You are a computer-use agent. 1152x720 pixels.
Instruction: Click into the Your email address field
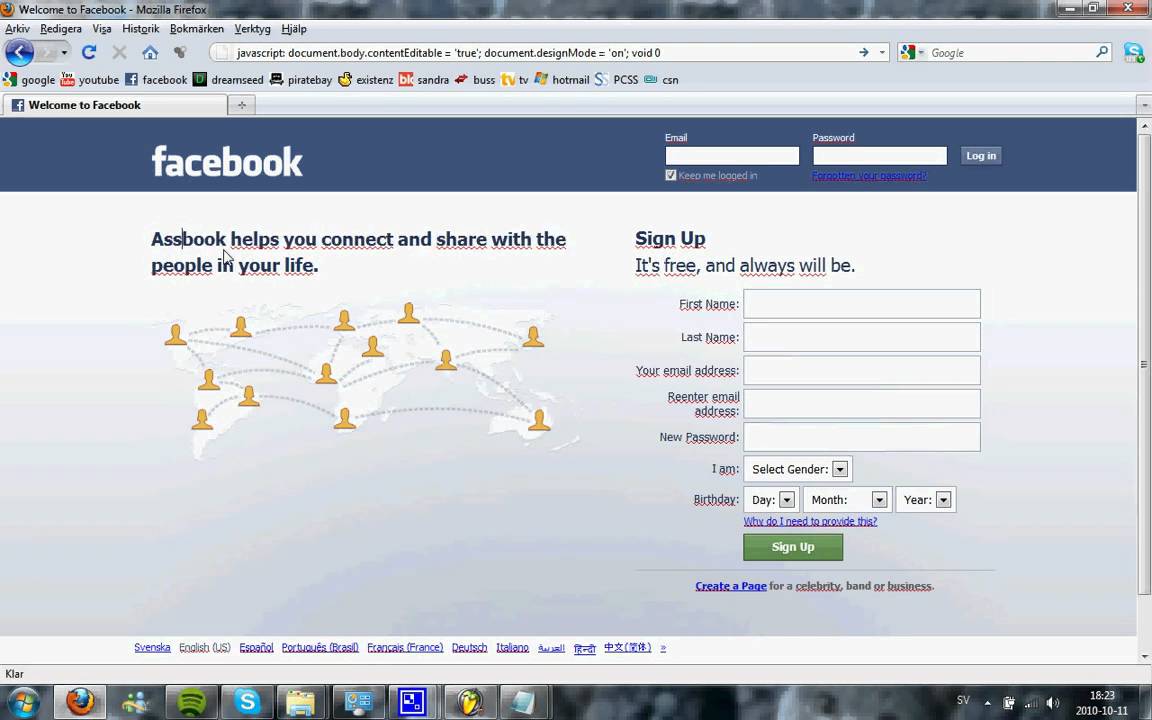point(862,370)
